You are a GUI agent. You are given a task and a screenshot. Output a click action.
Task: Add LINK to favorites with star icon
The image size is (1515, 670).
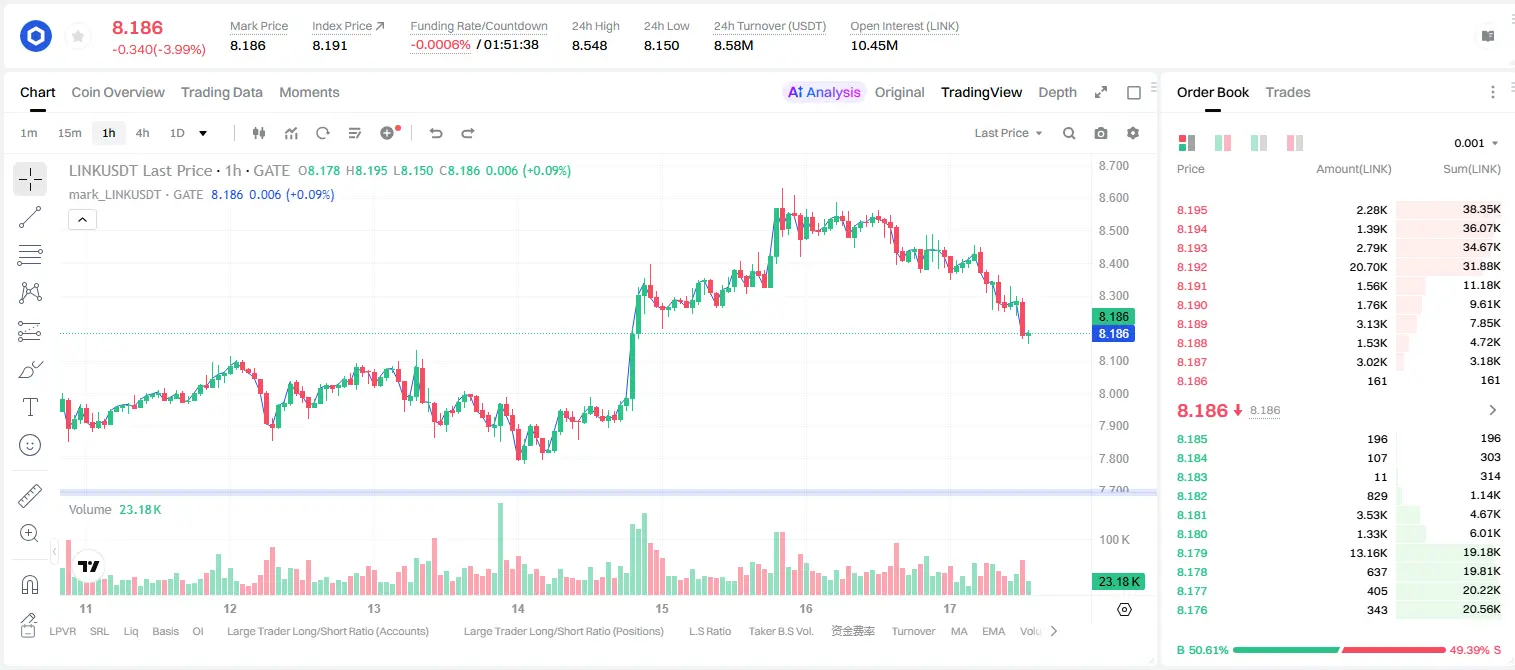coord(78,37)
